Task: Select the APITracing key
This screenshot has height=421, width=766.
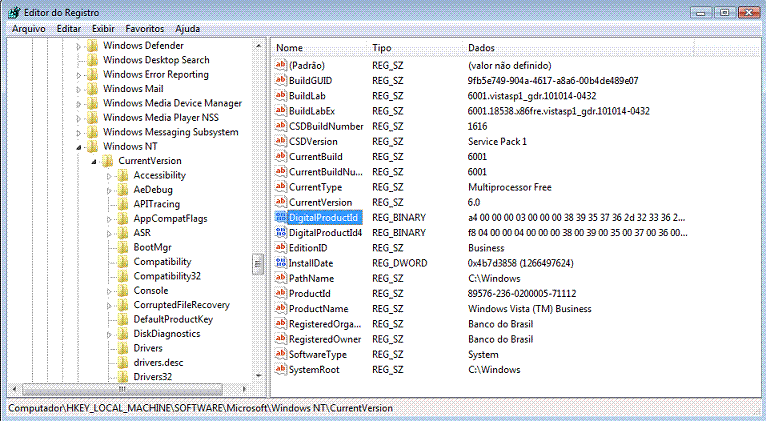Action: coord(157,204)
